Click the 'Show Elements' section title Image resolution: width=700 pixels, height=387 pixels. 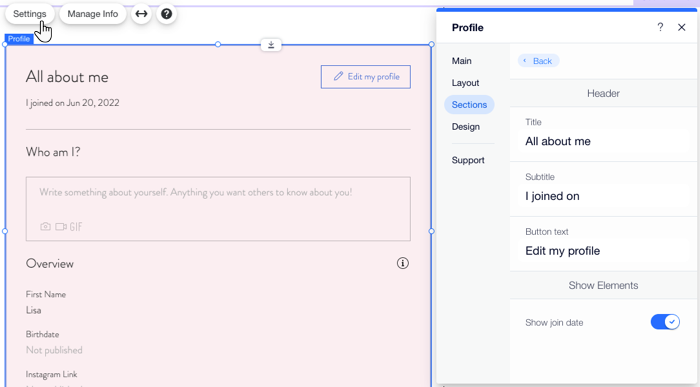[x=603, y=285]
